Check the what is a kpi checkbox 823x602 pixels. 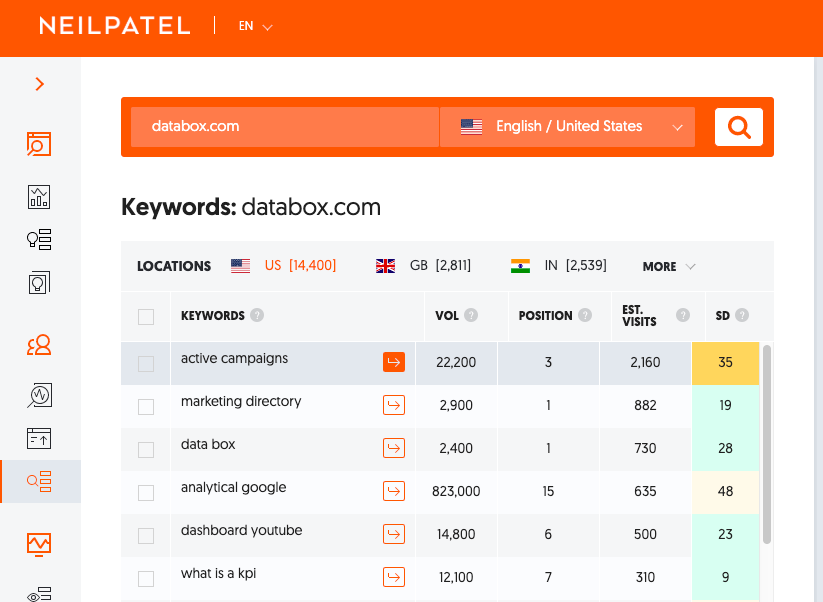point(146,579)
